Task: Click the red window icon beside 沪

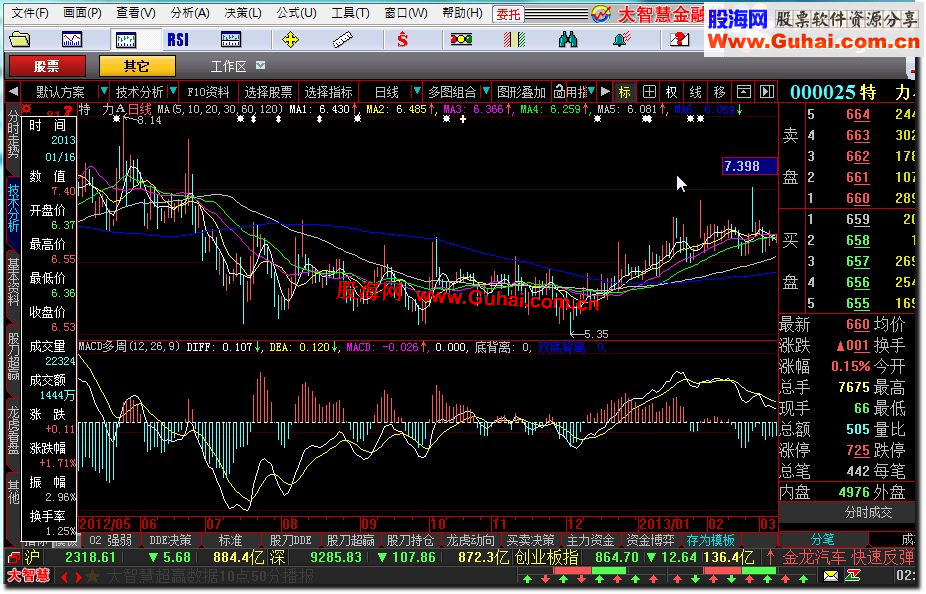Action: [14, 557]
